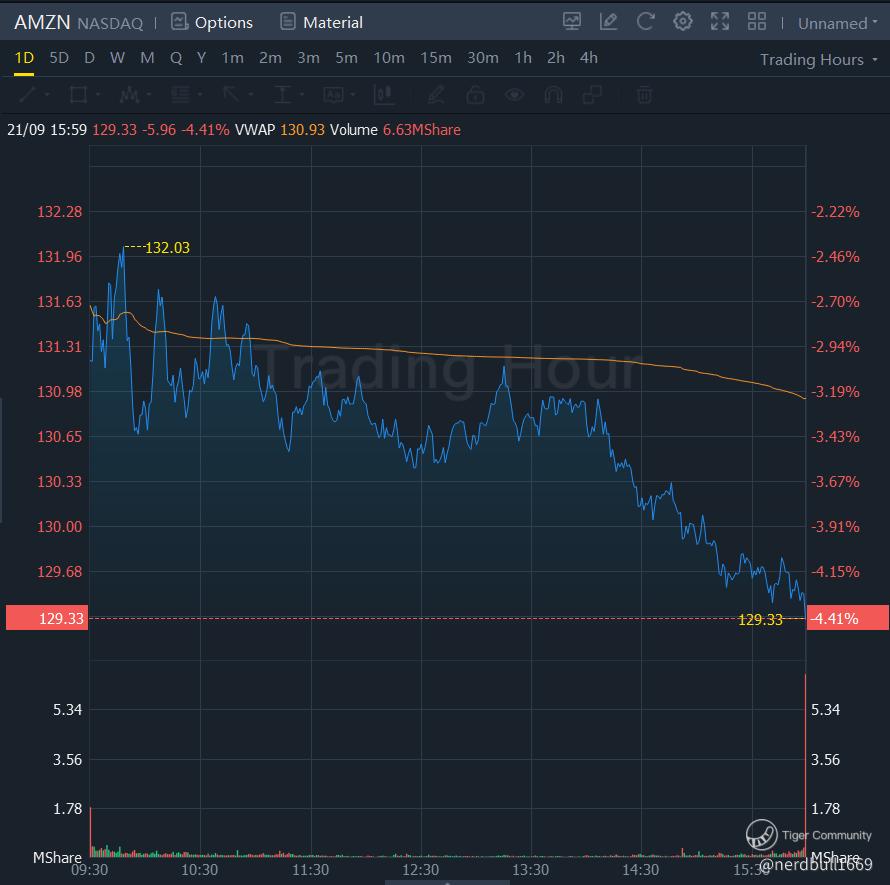
Task: Switch to the 1m interval
Action: [232, 58]
